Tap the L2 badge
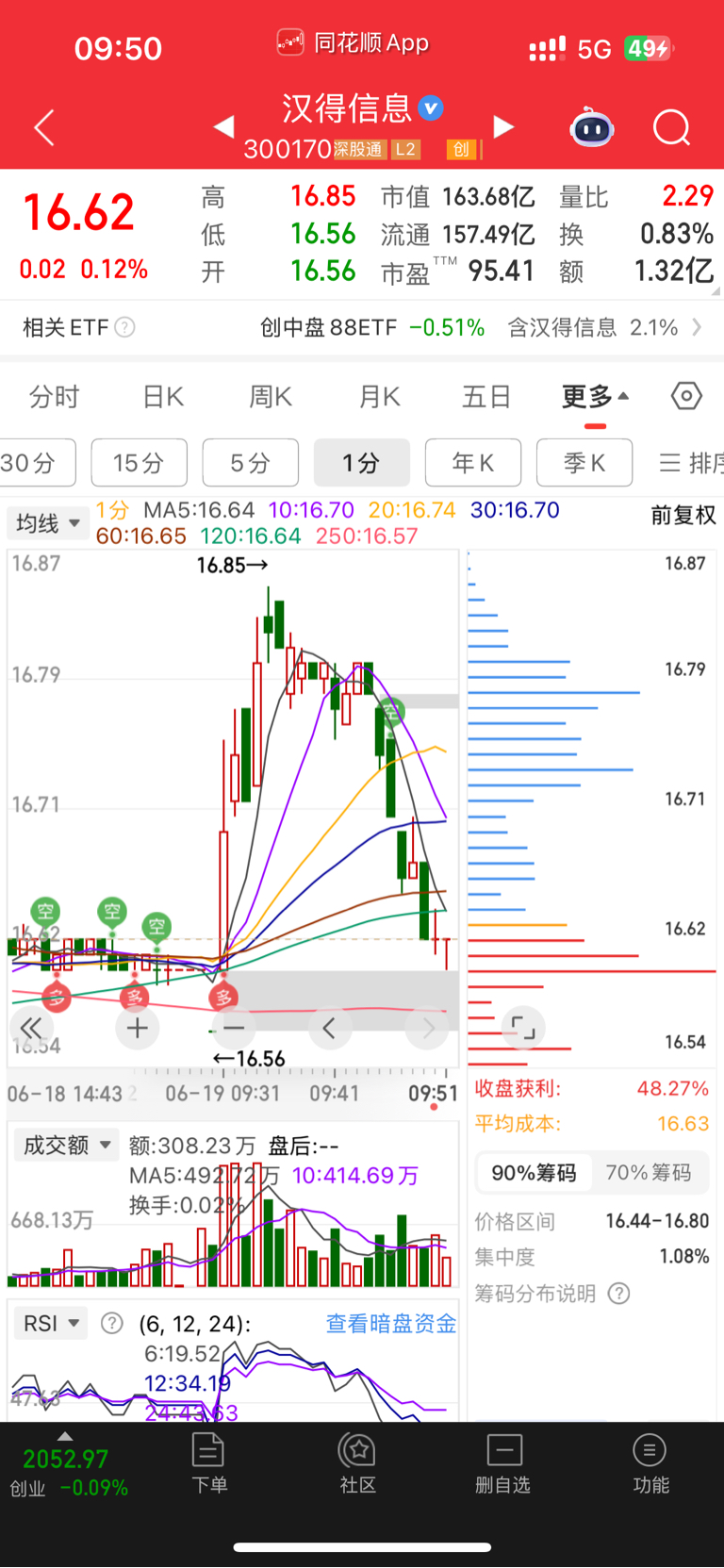The width and height of the screenshot is (724, 1568). [x=404, y=149]
